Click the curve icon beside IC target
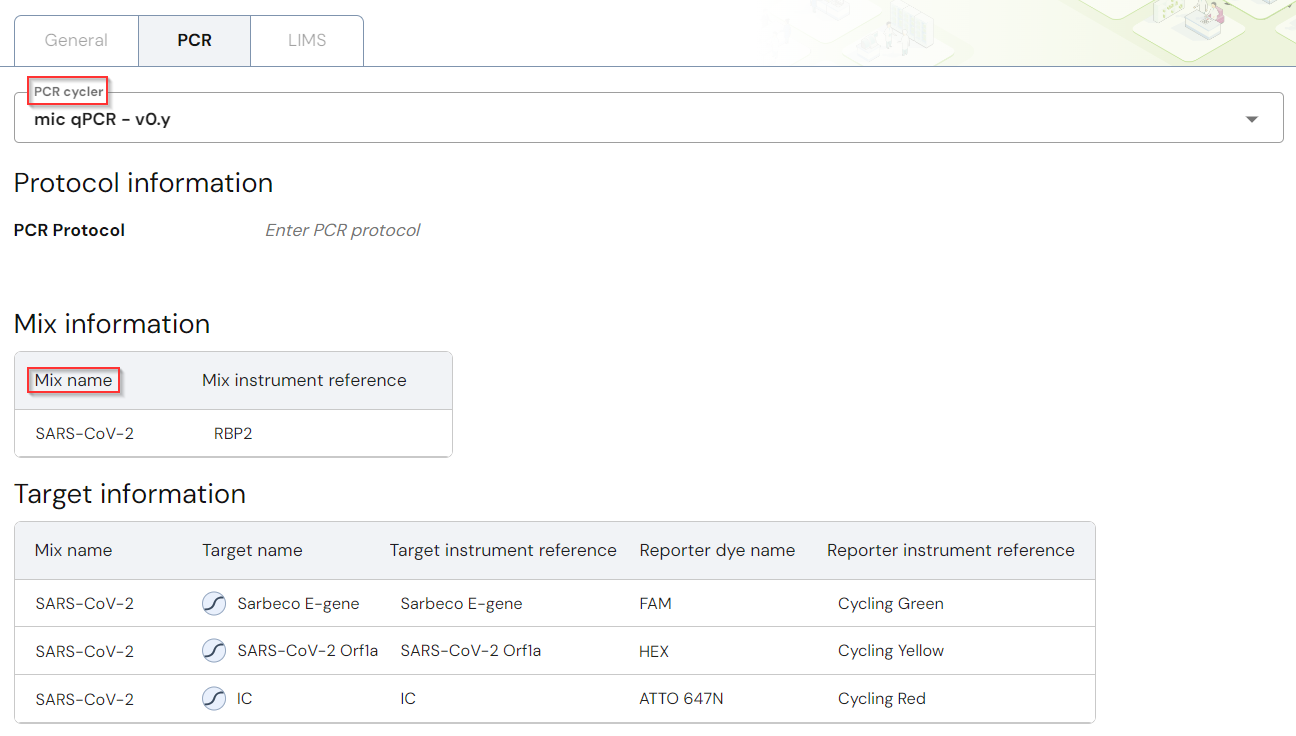1296x736 pixels. pos(214,699)
